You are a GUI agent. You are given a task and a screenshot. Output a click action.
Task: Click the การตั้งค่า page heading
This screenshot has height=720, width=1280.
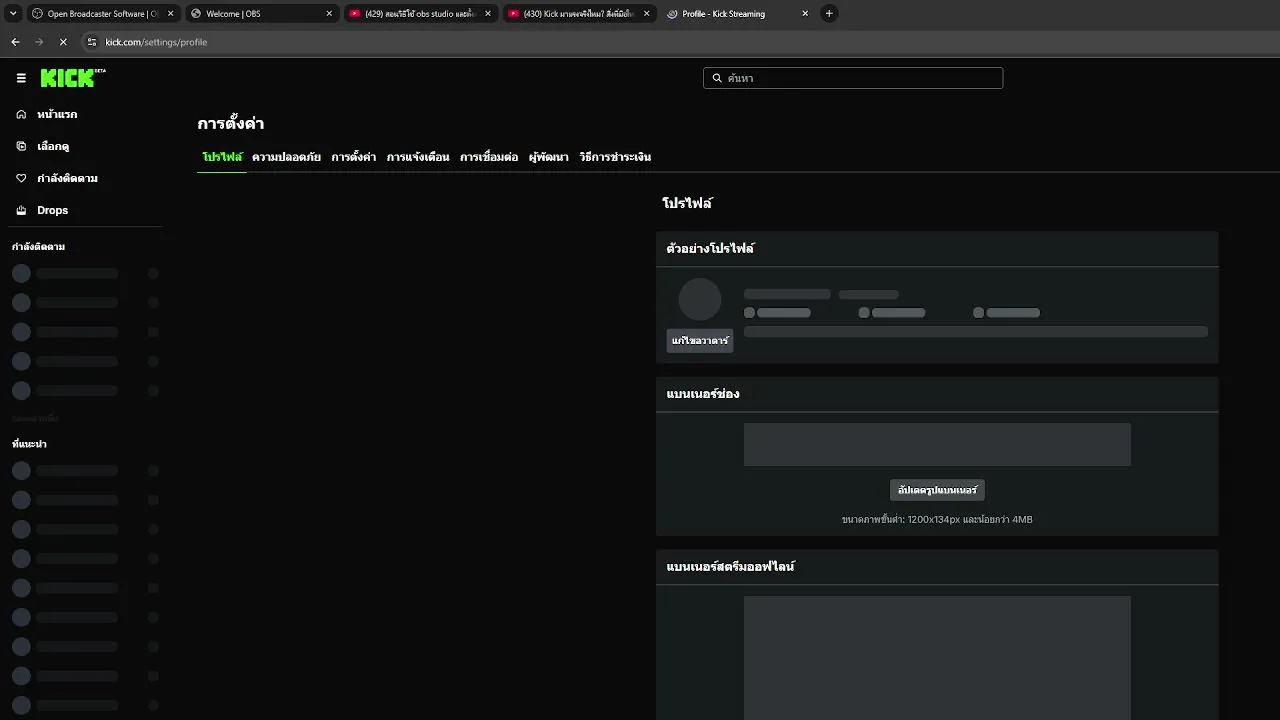pyautogui.click(x=231, y=124)
